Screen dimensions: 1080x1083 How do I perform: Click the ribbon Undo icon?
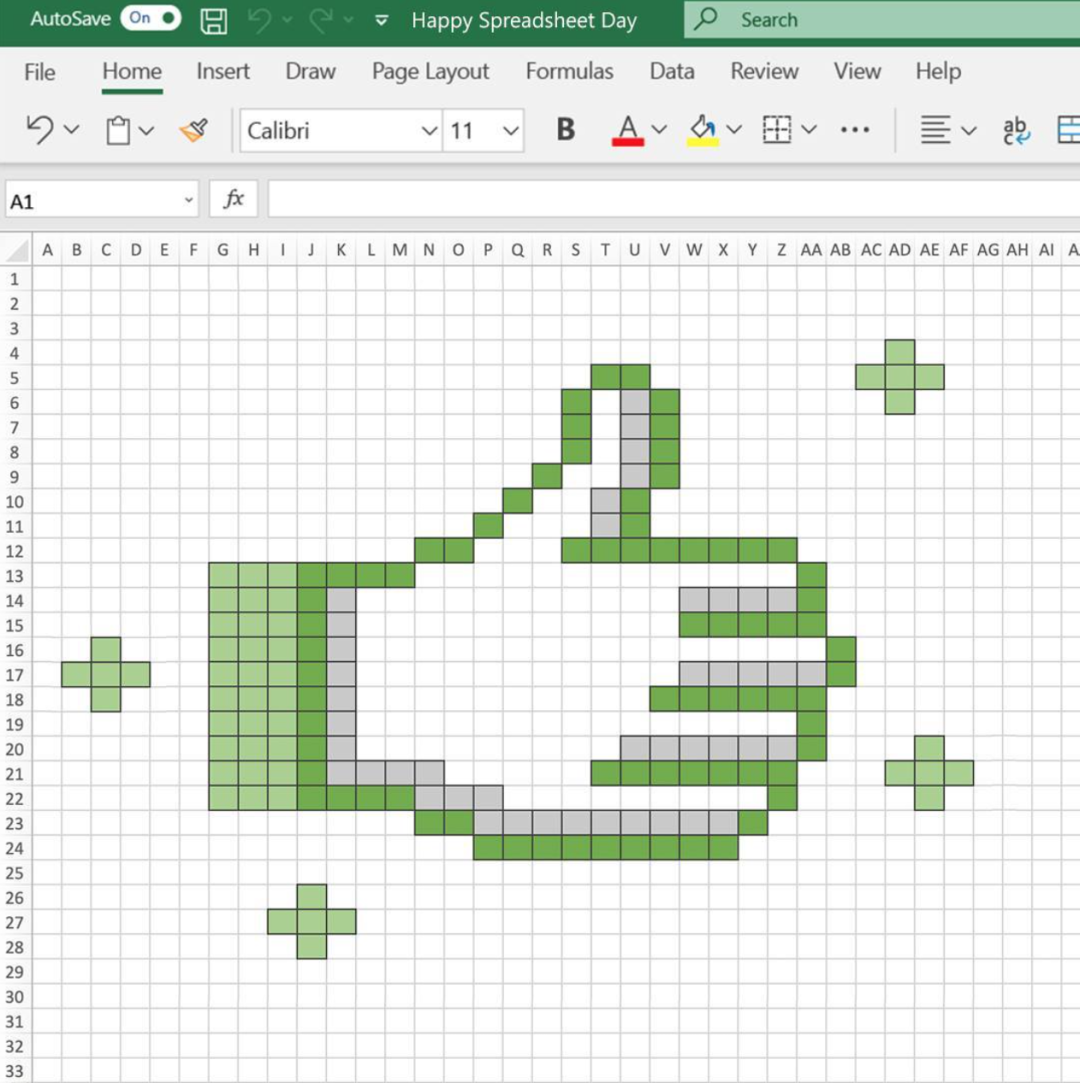40,129
